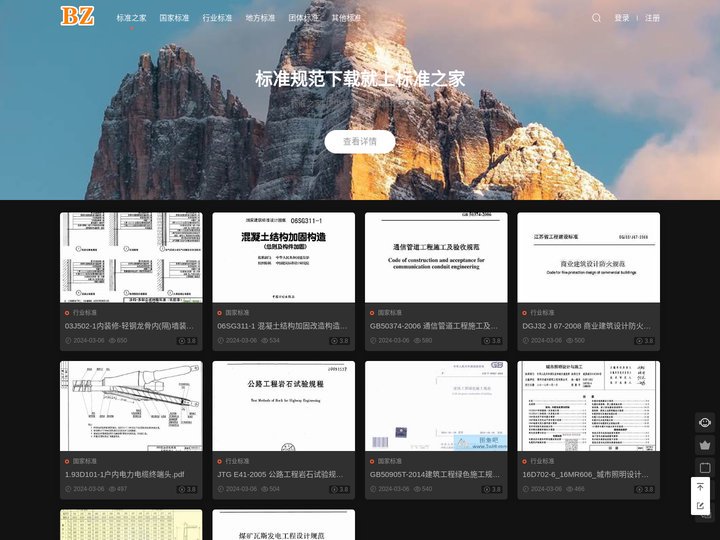720x540 pixels.
Task: Open the JTG E41-2005 公路工程岩石试验 title
Action: click(280, 474)
